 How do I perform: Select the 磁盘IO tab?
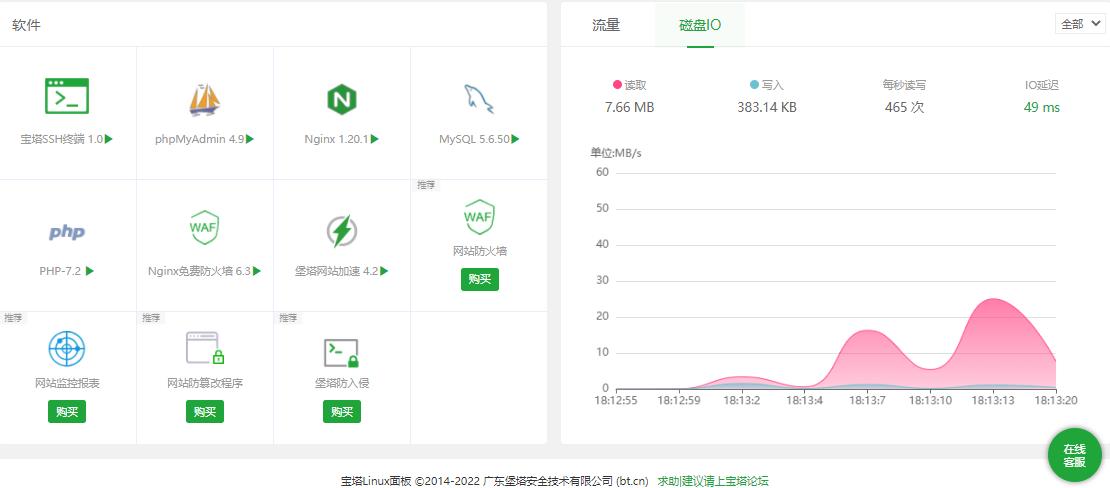click(700, 25)
